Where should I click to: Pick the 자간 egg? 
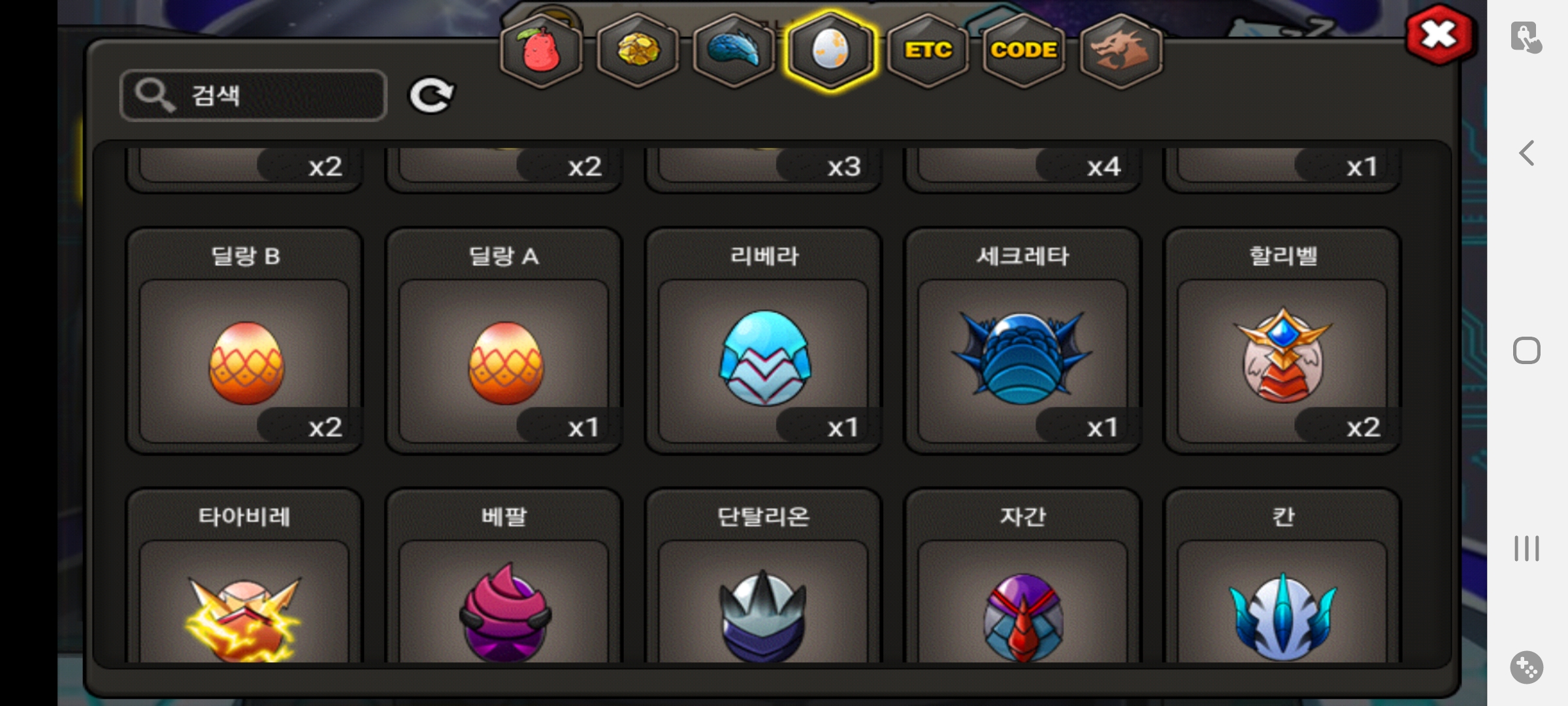pos(1022,577)
